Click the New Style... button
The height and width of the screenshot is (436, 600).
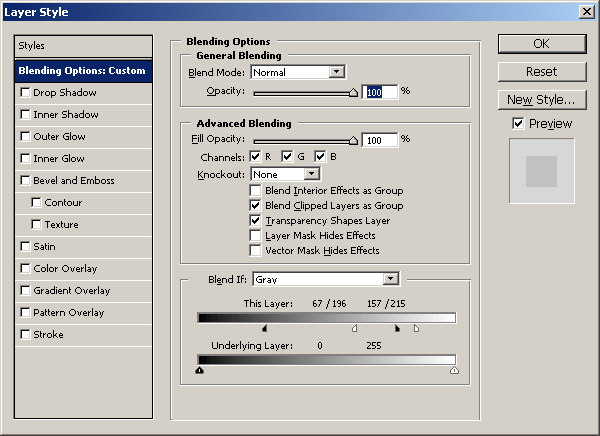pos(541,100)
